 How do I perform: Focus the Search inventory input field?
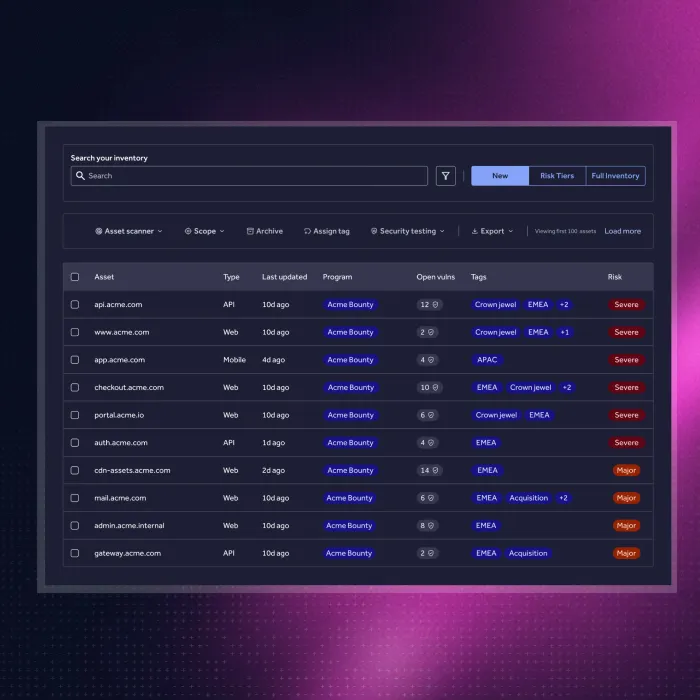point(249,176)
